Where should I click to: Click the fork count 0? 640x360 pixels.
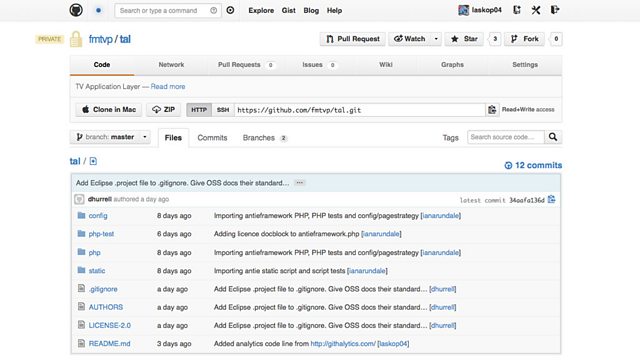pos(556,39)
